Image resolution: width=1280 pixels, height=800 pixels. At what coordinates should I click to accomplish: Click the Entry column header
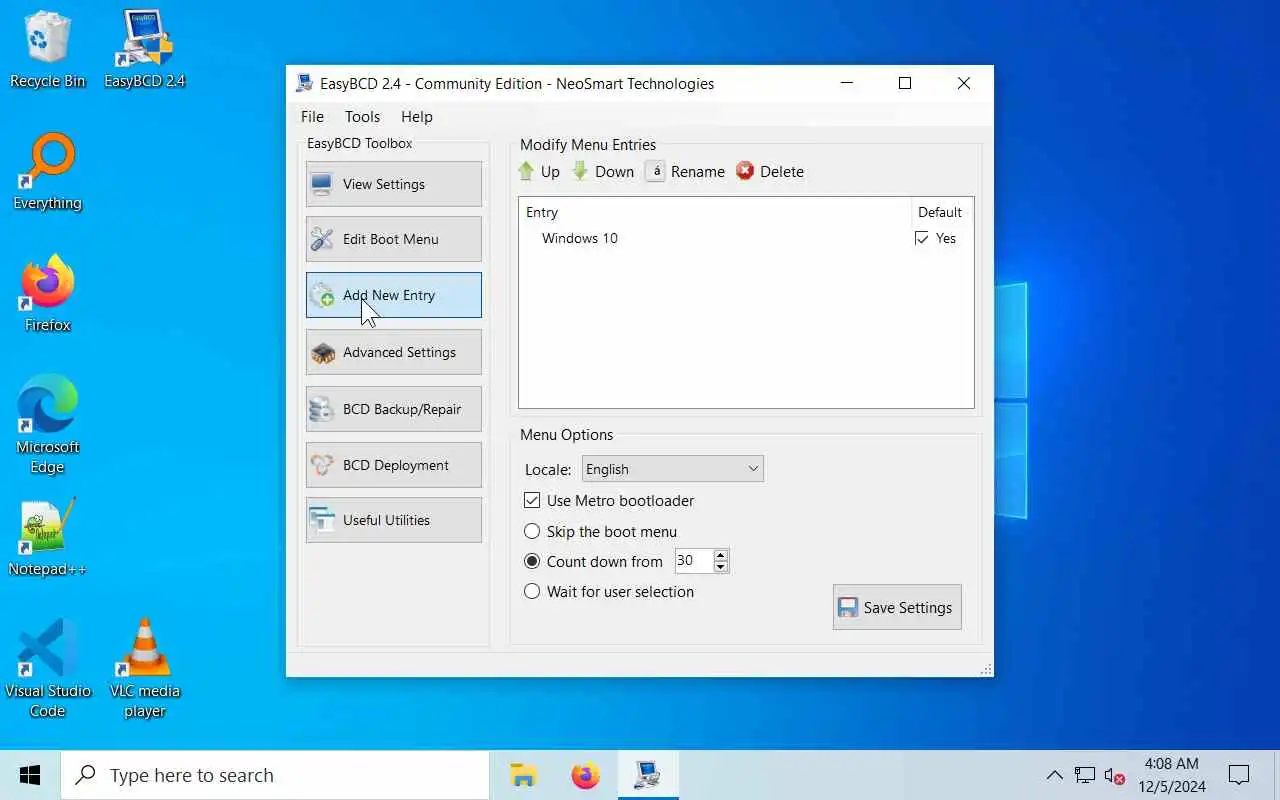pos(715,212)
